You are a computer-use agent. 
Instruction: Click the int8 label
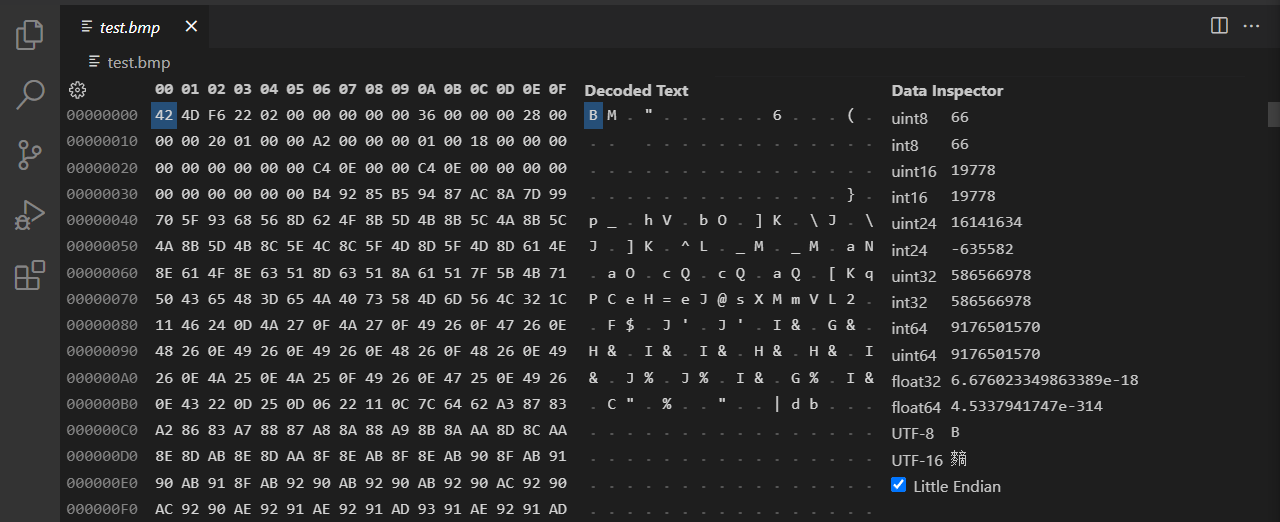[906, 144]
